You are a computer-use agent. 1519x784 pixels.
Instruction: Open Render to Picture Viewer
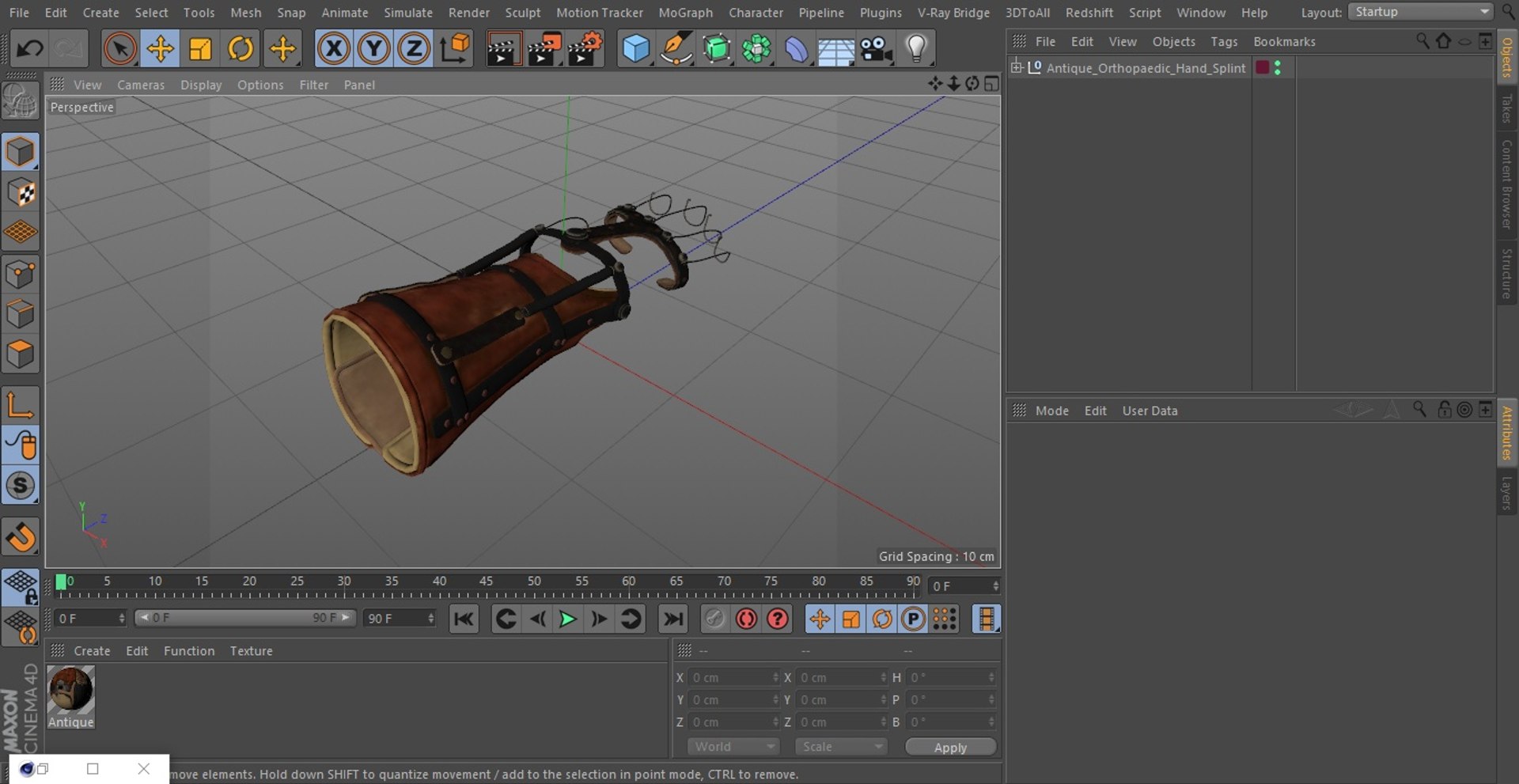point(544,49)
